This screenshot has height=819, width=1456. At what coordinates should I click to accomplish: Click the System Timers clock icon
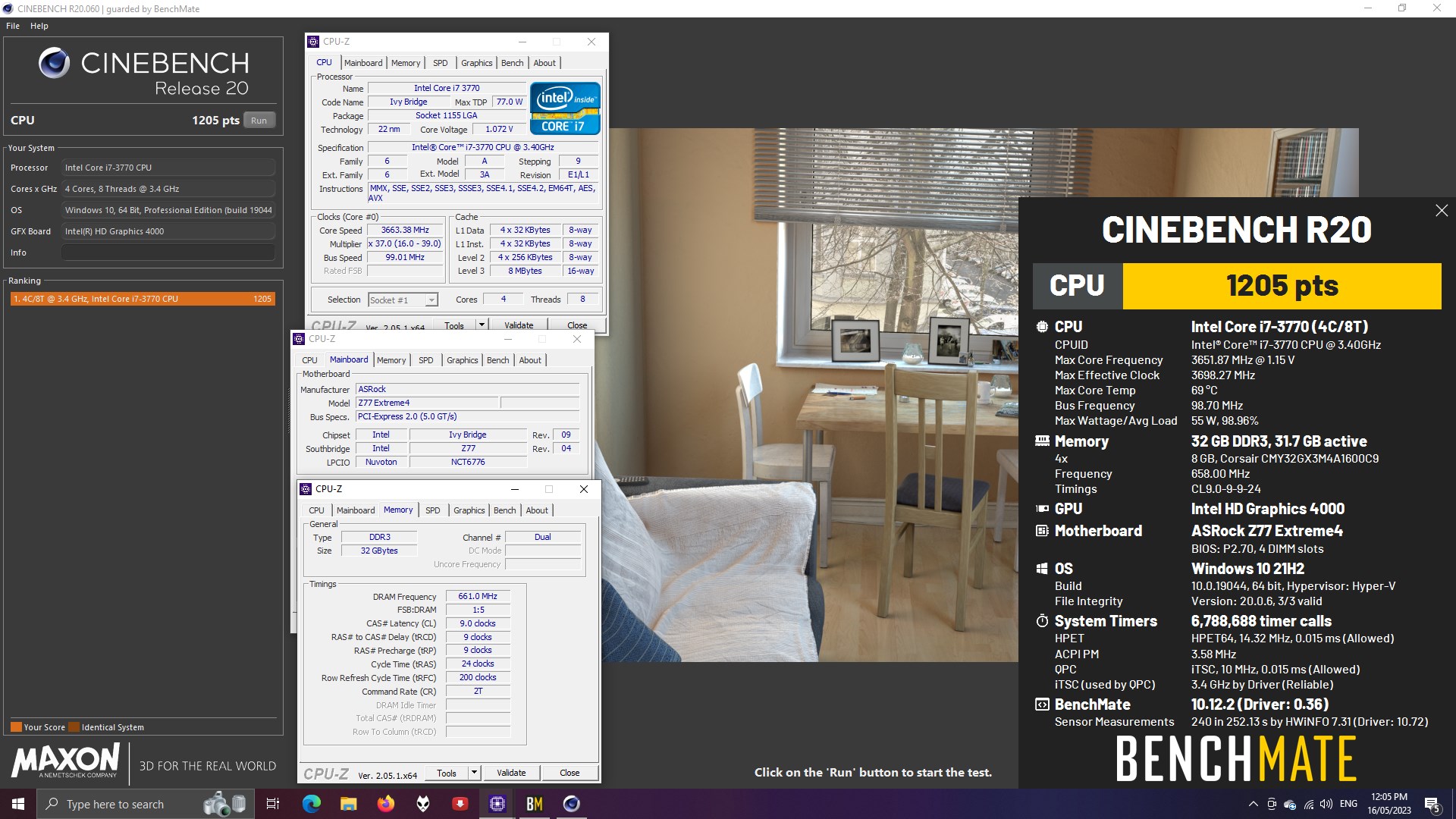coord(1042,621)
